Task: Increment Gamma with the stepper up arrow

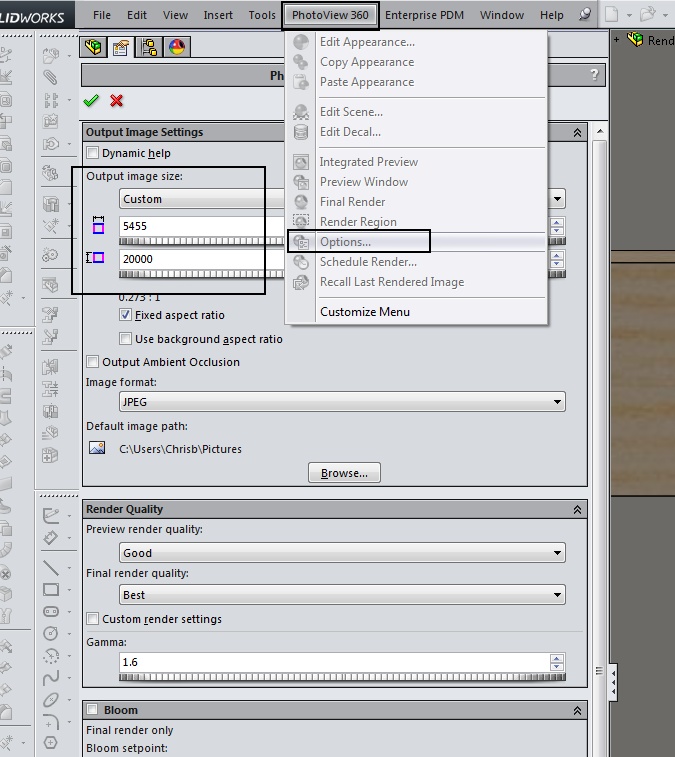Action: [557, 658]
